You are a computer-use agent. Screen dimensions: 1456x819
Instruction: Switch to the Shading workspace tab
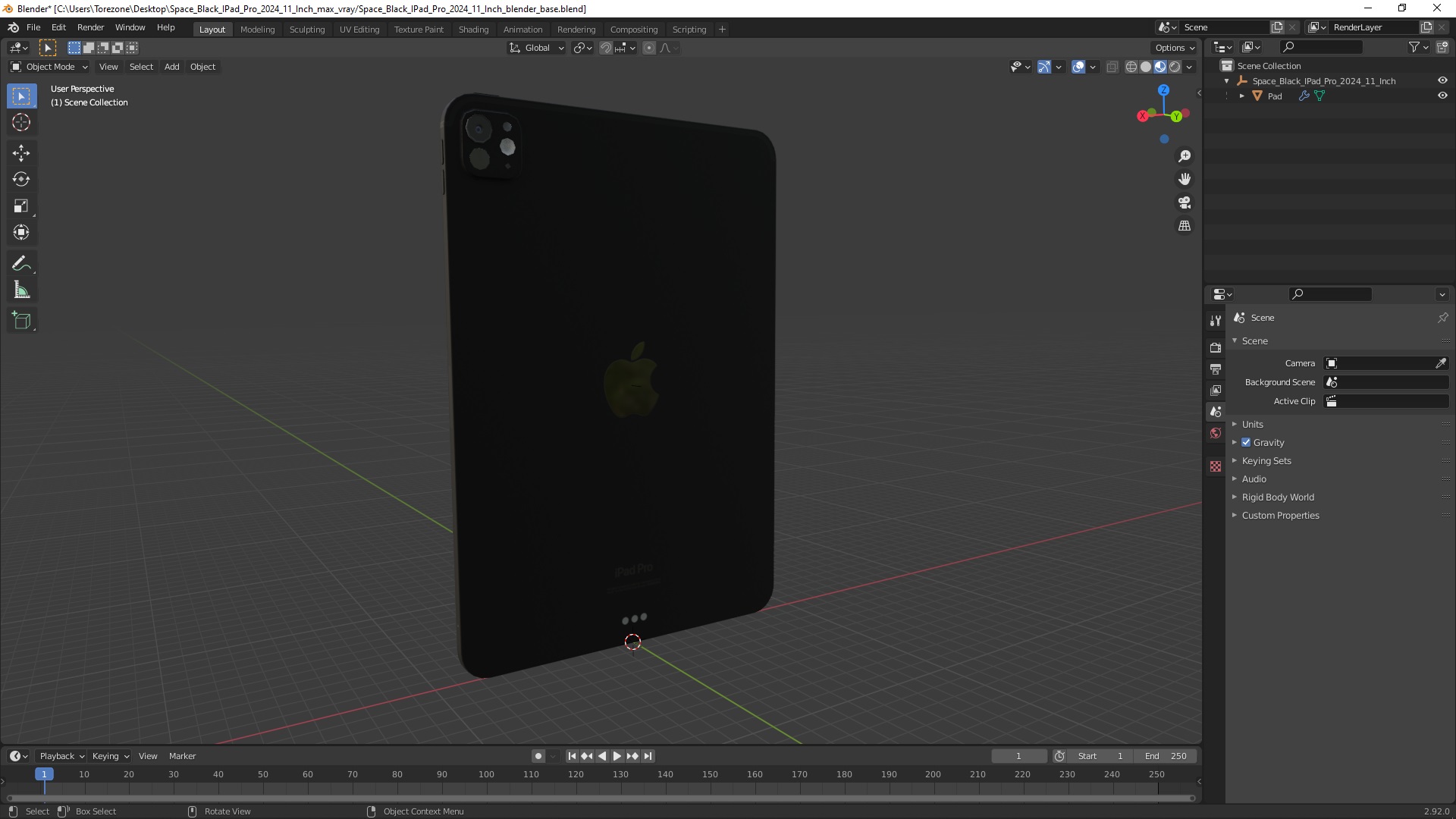coord(473,30)
